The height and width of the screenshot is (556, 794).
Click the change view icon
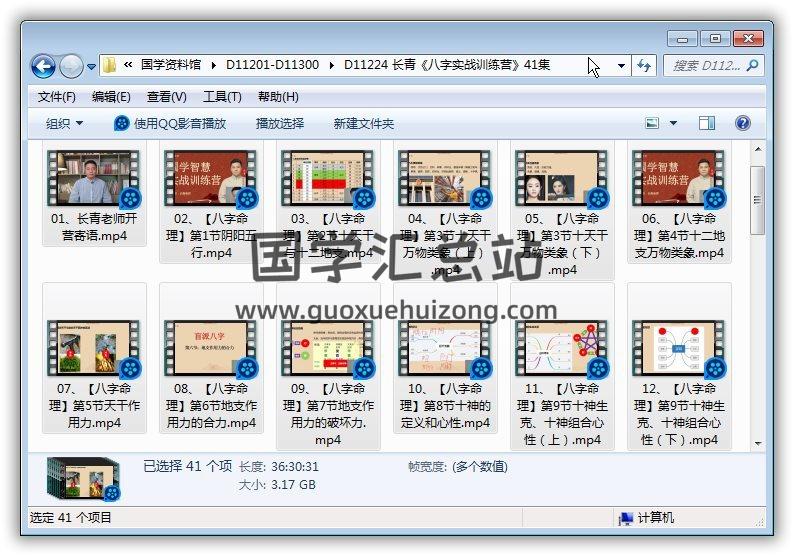tap(652, 123)
